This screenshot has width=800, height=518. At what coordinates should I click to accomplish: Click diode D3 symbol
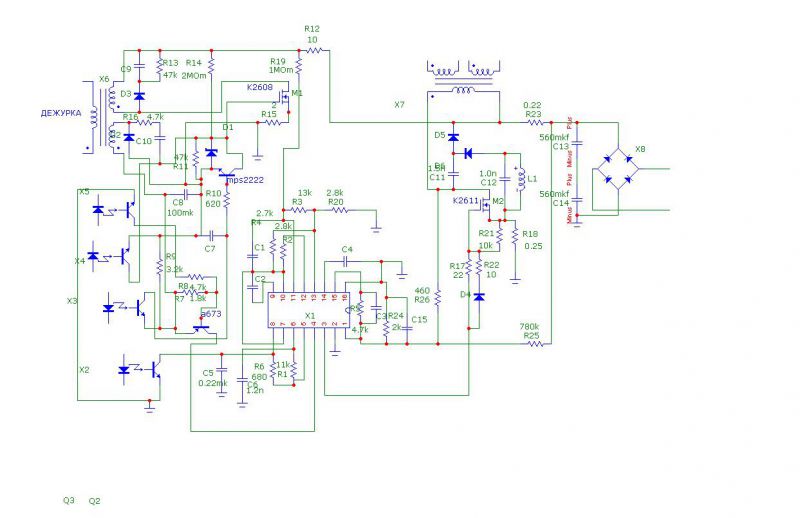(139, 96)
